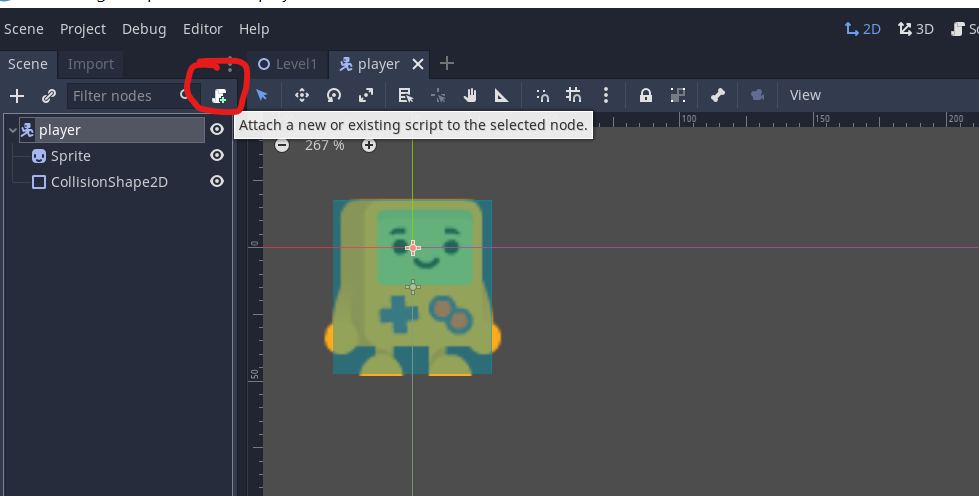Activate the Select Mode arrow tool
Viewport: 979px width, 496px height.
(262, 95)
